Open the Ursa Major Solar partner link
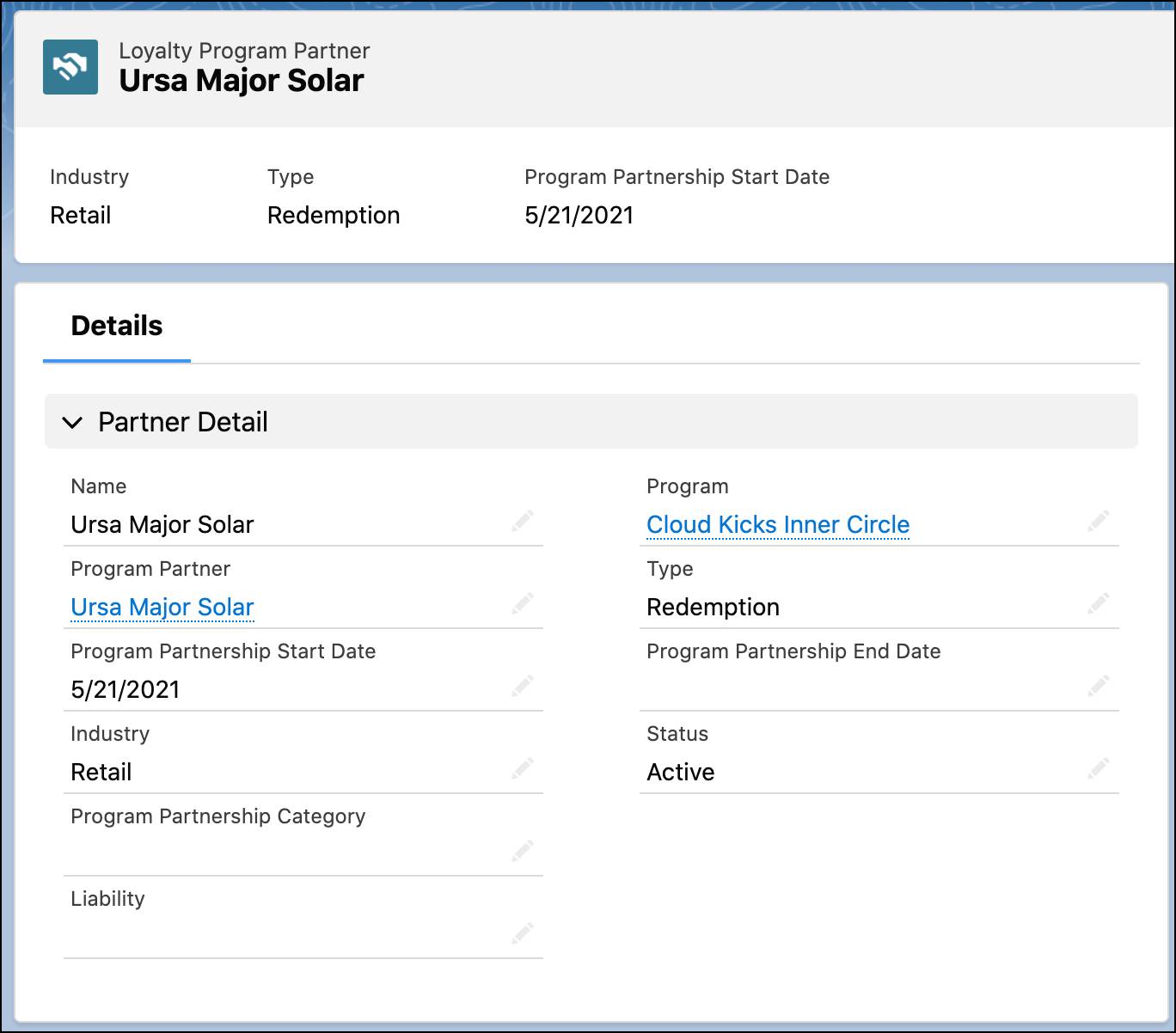The height and width of the screenshot is (1033, 1176). point(162,607)
